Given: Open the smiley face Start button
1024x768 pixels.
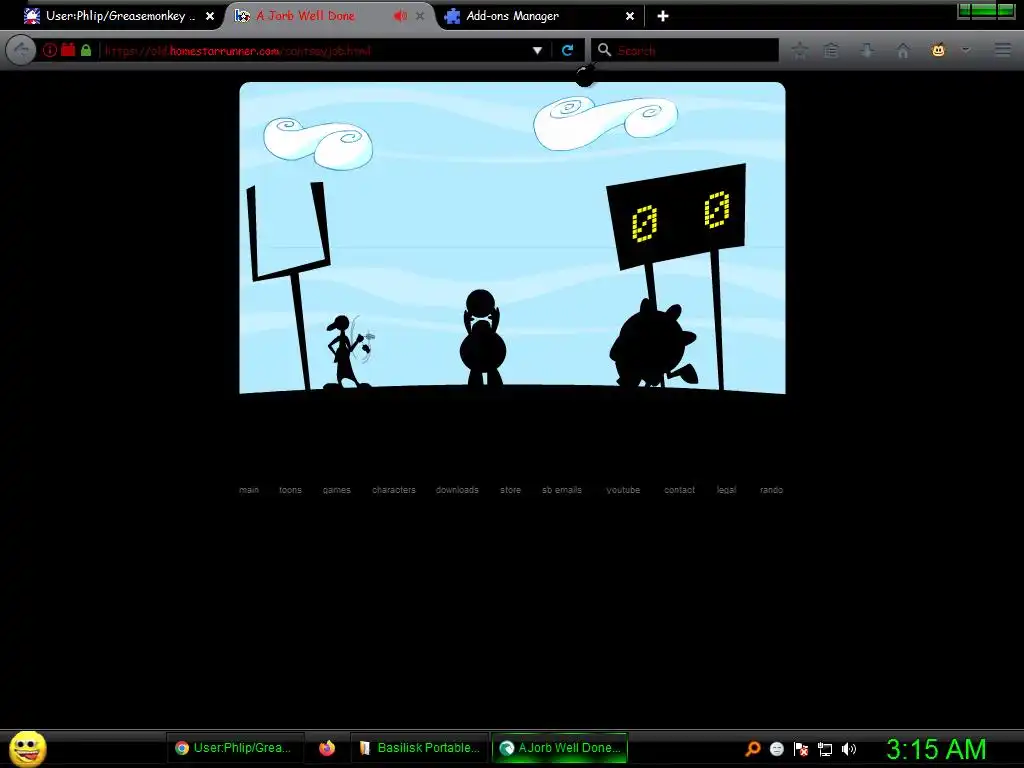Looking at the screenshot, I should coord(27,748).
